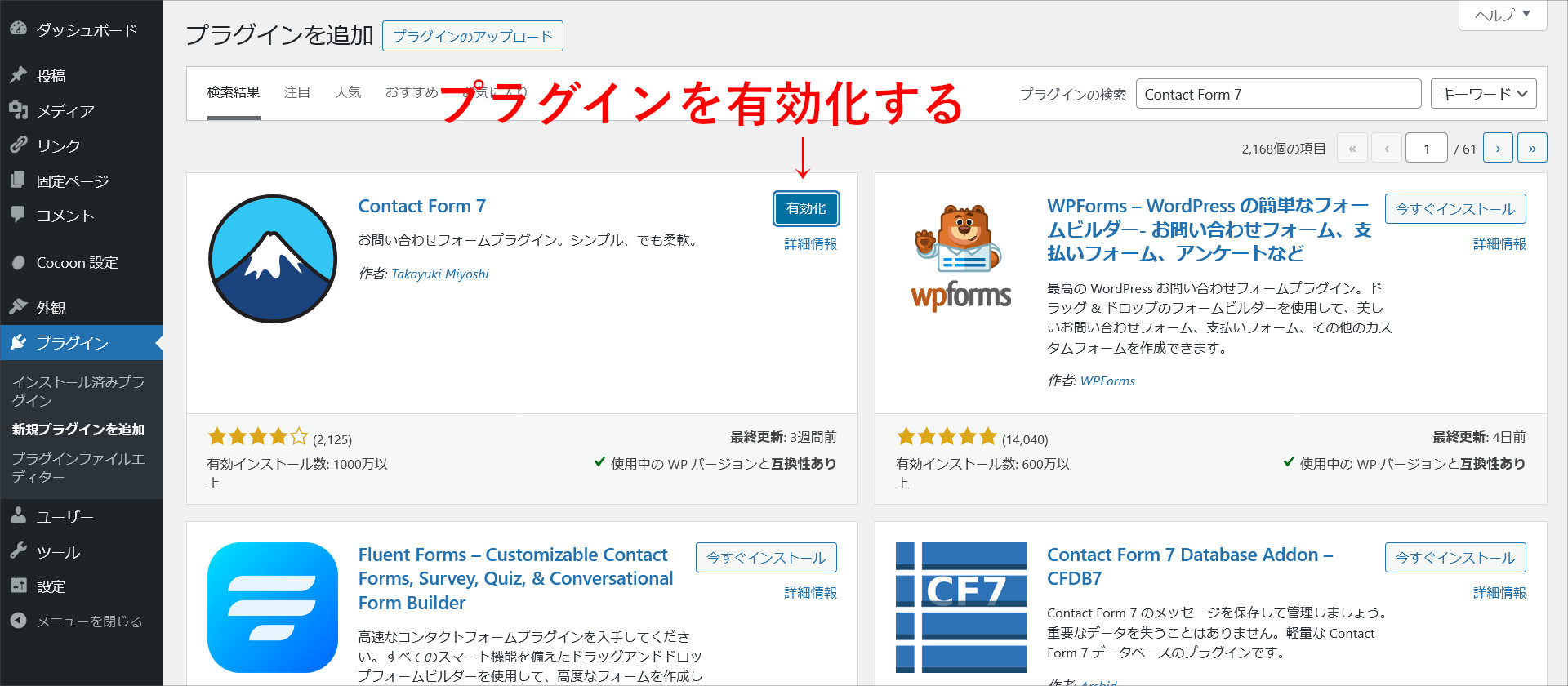This screenshot has height=686, width=1568.
Task: Click the WPForms five star rating
Action: click(x=947, y=437)
